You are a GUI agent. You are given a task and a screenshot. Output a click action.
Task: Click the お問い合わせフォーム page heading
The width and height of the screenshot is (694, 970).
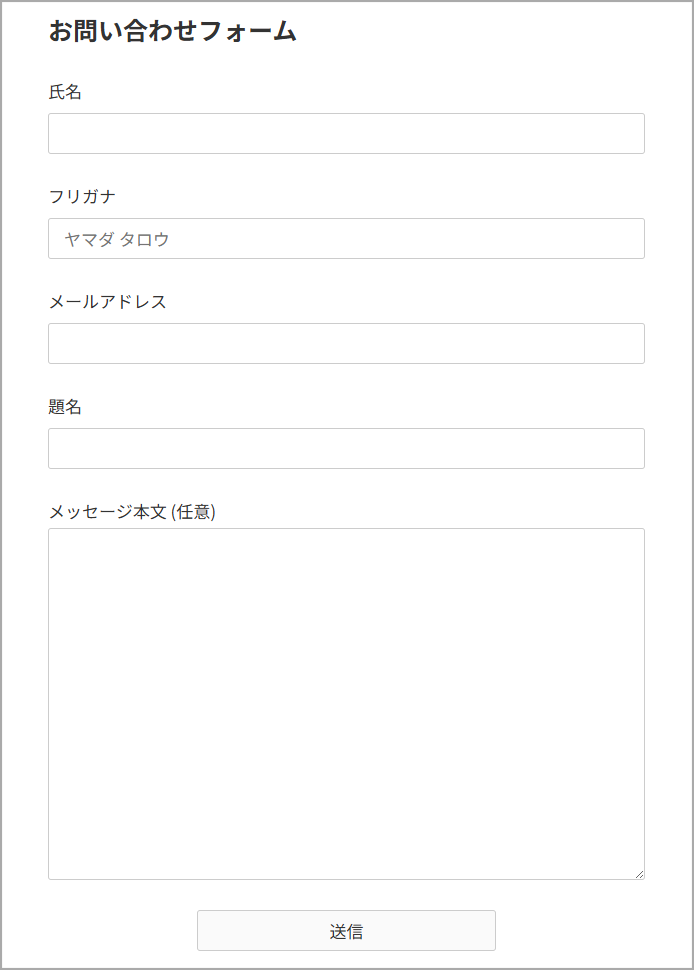coord(172,31)
